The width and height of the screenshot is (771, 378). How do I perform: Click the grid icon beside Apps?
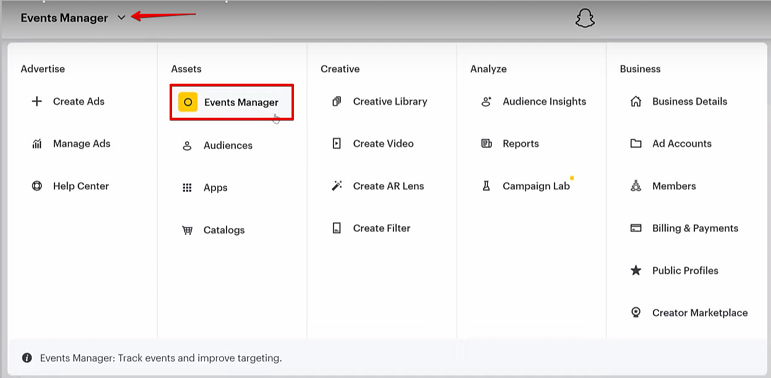click(x=187, y=188)
